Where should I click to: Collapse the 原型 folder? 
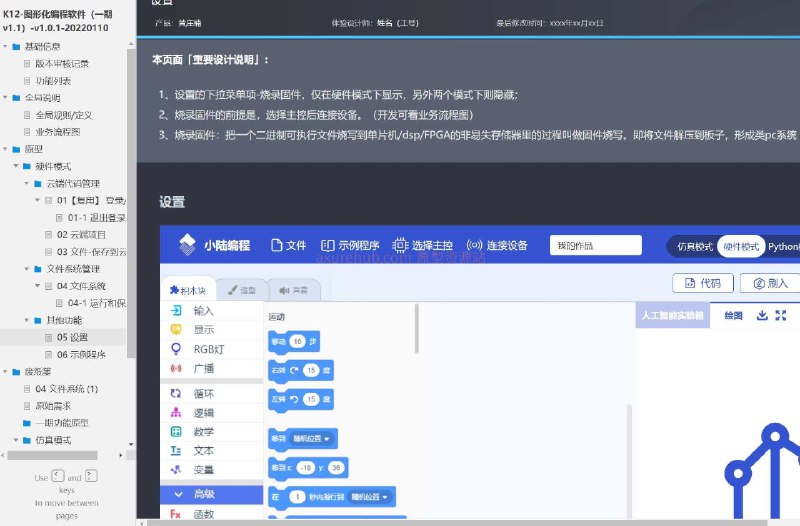[5, 149]
